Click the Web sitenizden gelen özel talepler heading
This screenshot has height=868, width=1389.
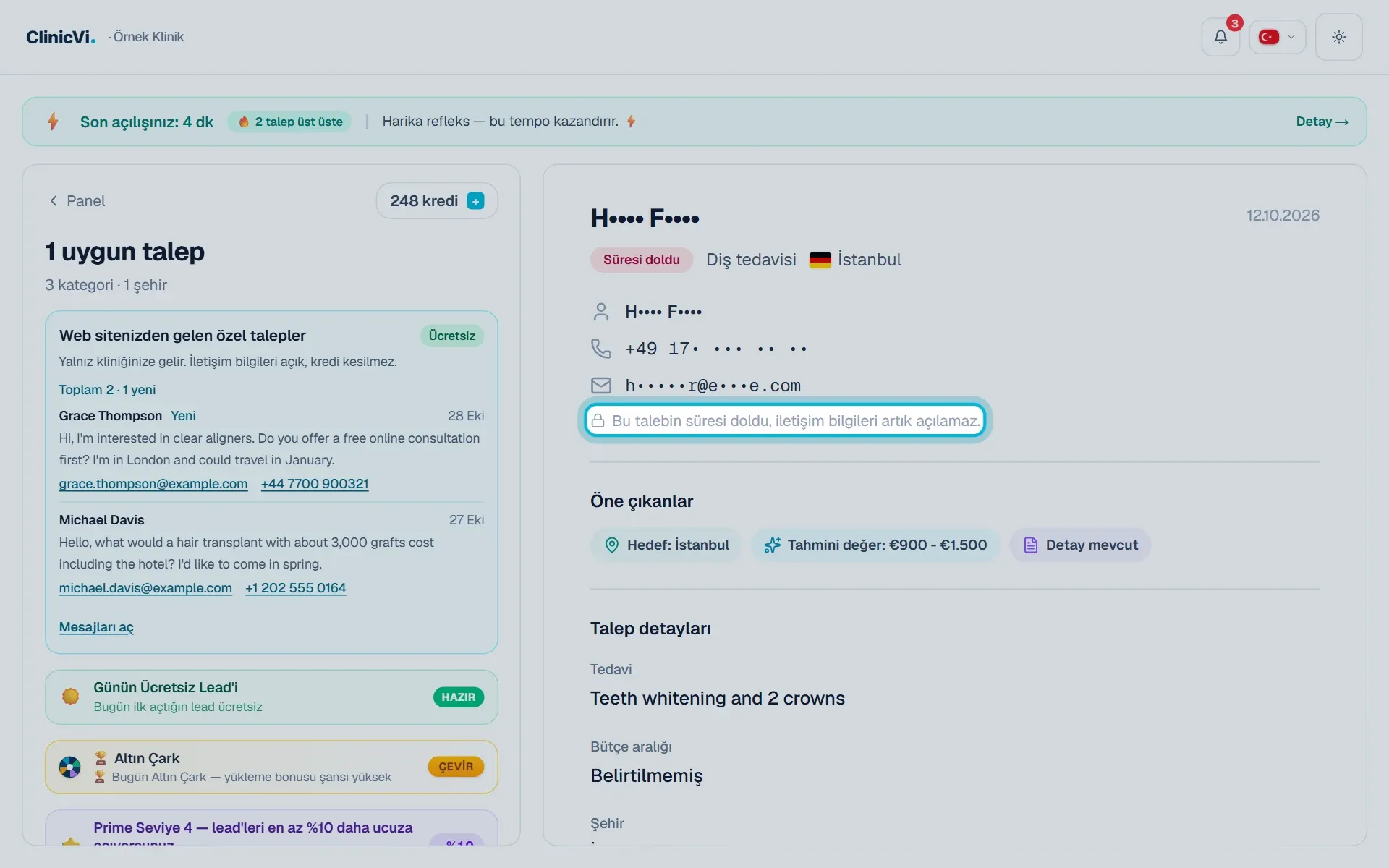pos(182,336)
